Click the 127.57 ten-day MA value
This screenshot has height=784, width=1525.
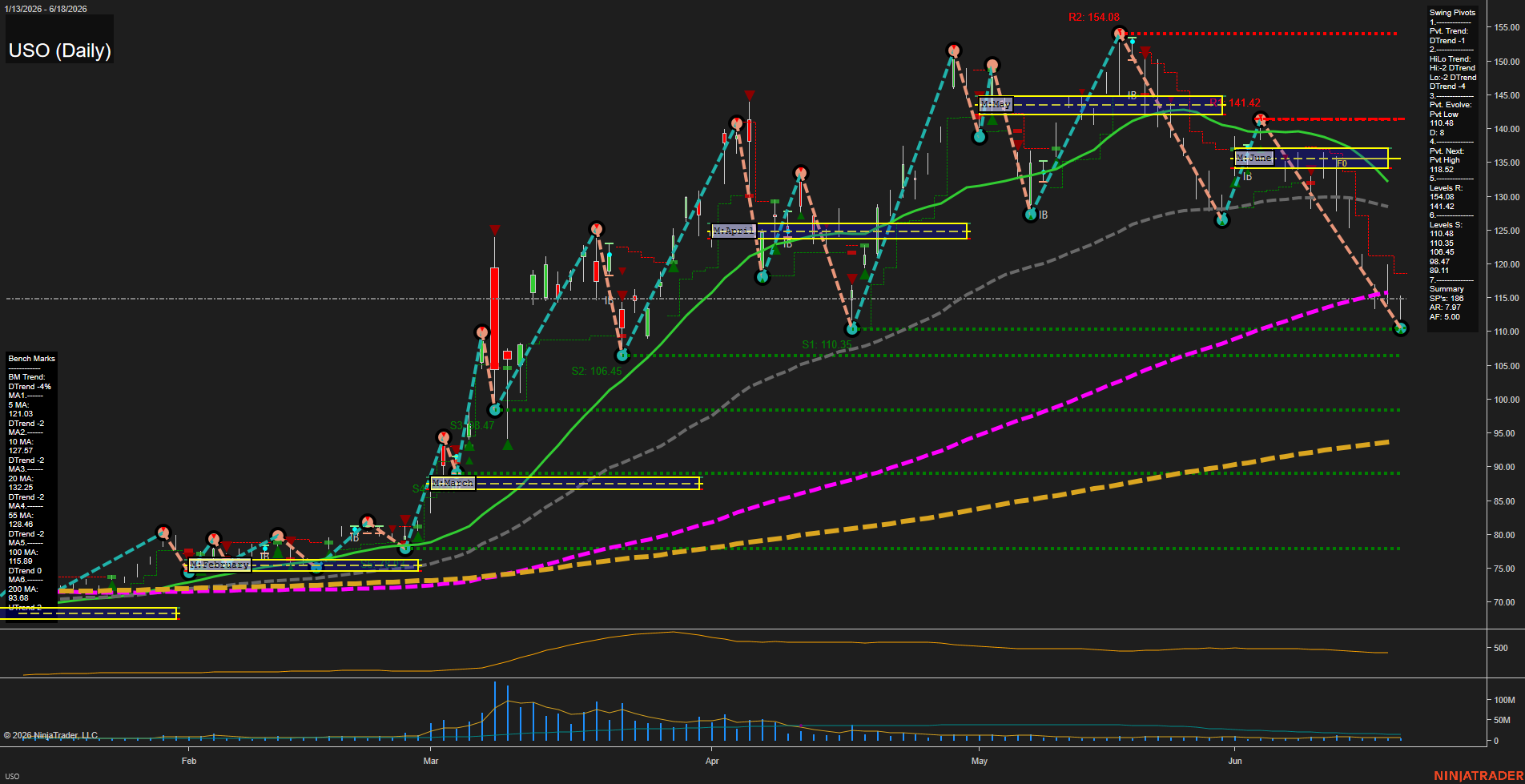pyautogui.click(x=21, y=451)
